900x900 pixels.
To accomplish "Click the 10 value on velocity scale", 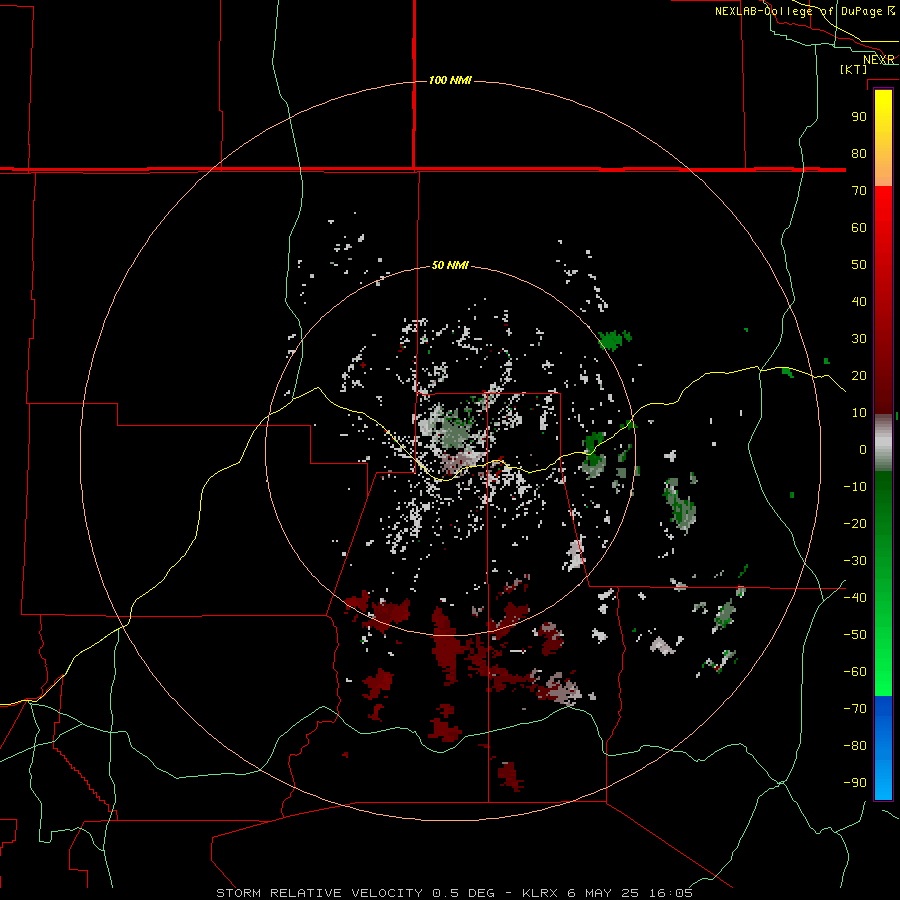I will click(859, 413).
